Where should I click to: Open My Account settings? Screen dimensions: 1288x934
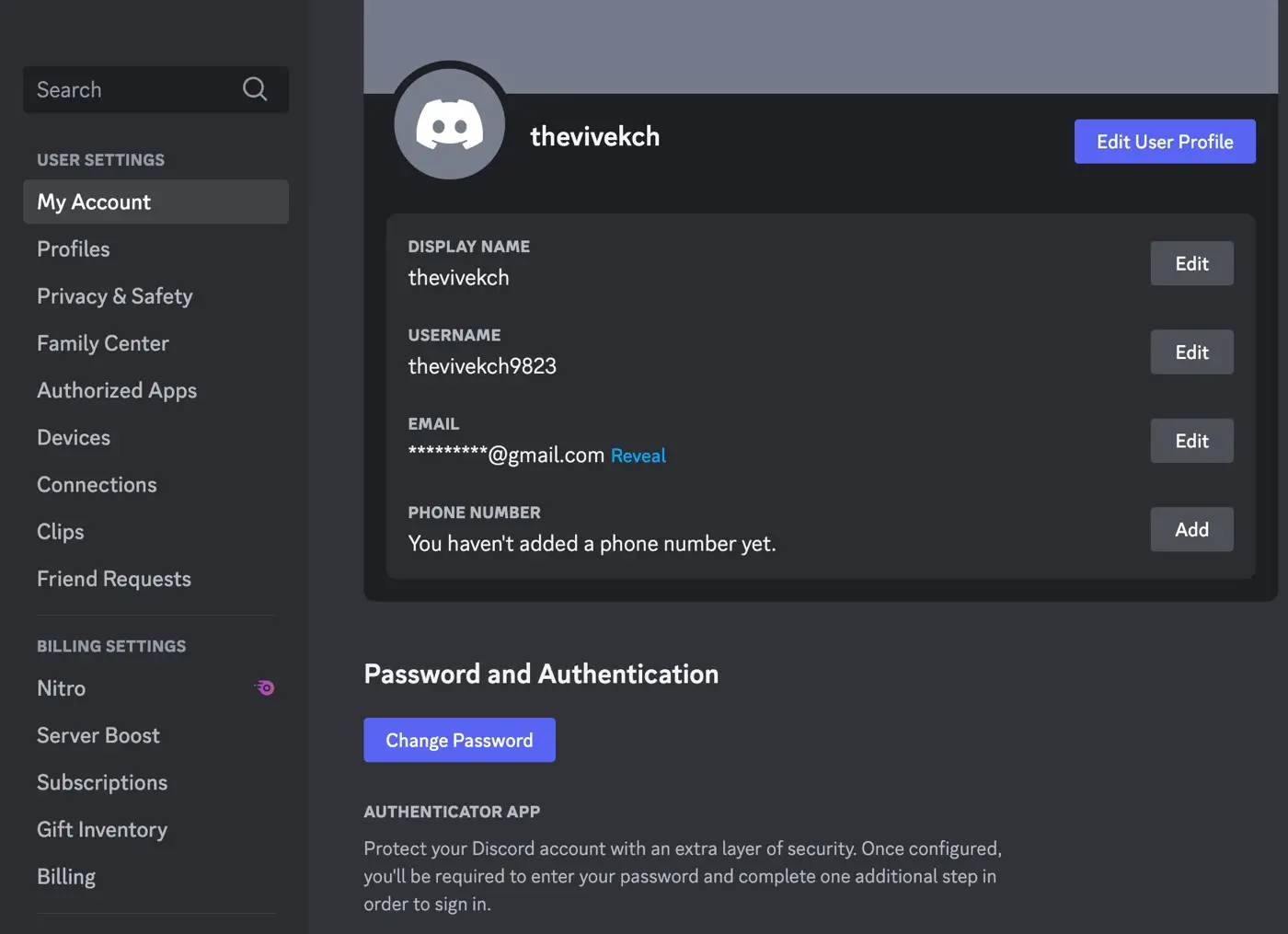155,202
